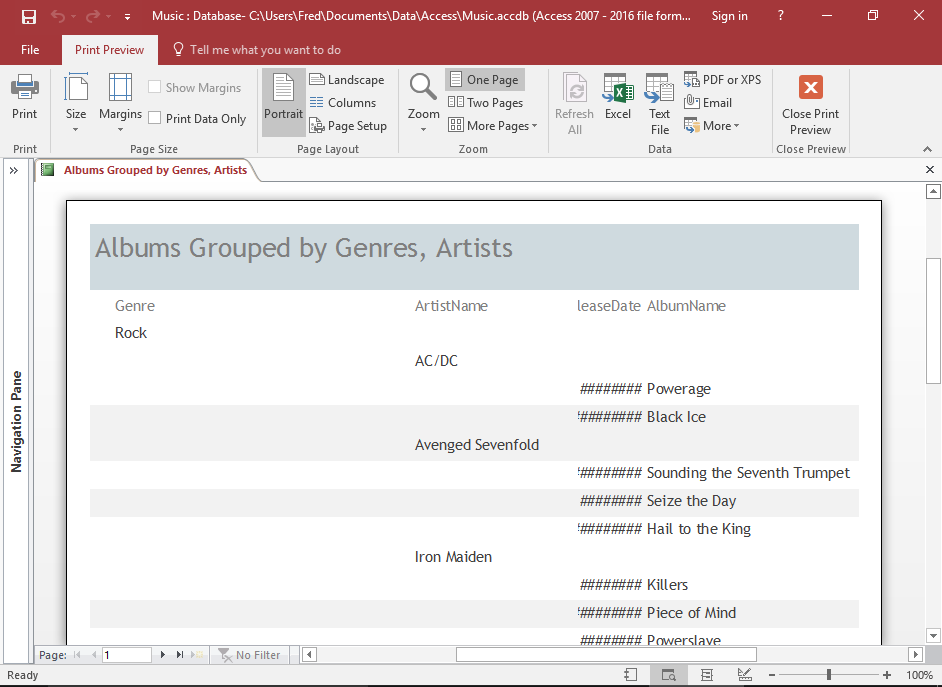This screenshot has width=942, height=687.
Task: Select One Page zoom view
Action: (483, 80)
